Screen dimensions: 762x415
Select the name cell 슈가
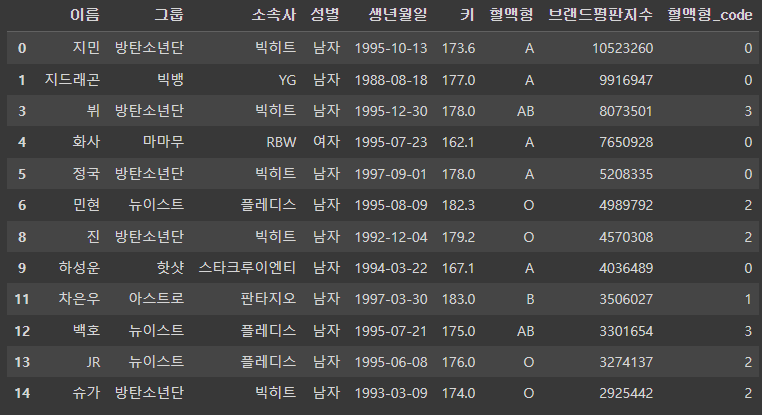(86, 393)
